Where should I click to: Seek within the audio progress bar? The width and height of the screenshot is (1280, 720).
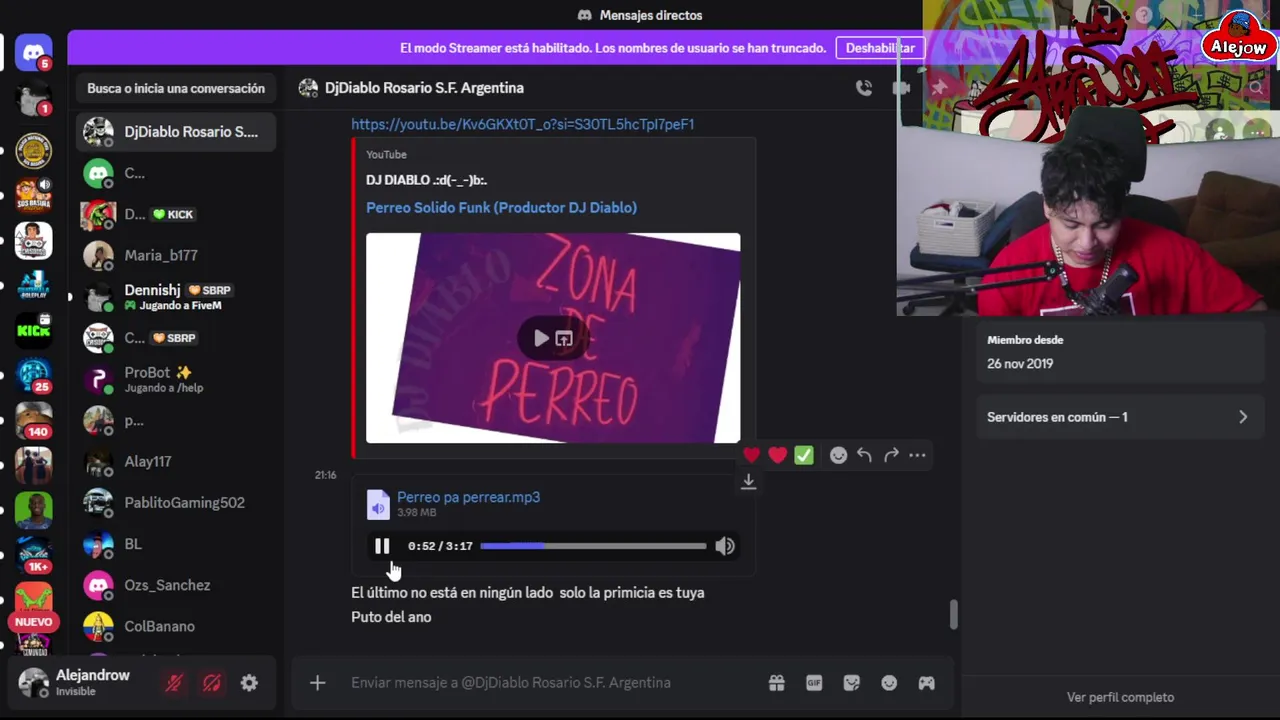pyautogui.click(x=593, y=546)
